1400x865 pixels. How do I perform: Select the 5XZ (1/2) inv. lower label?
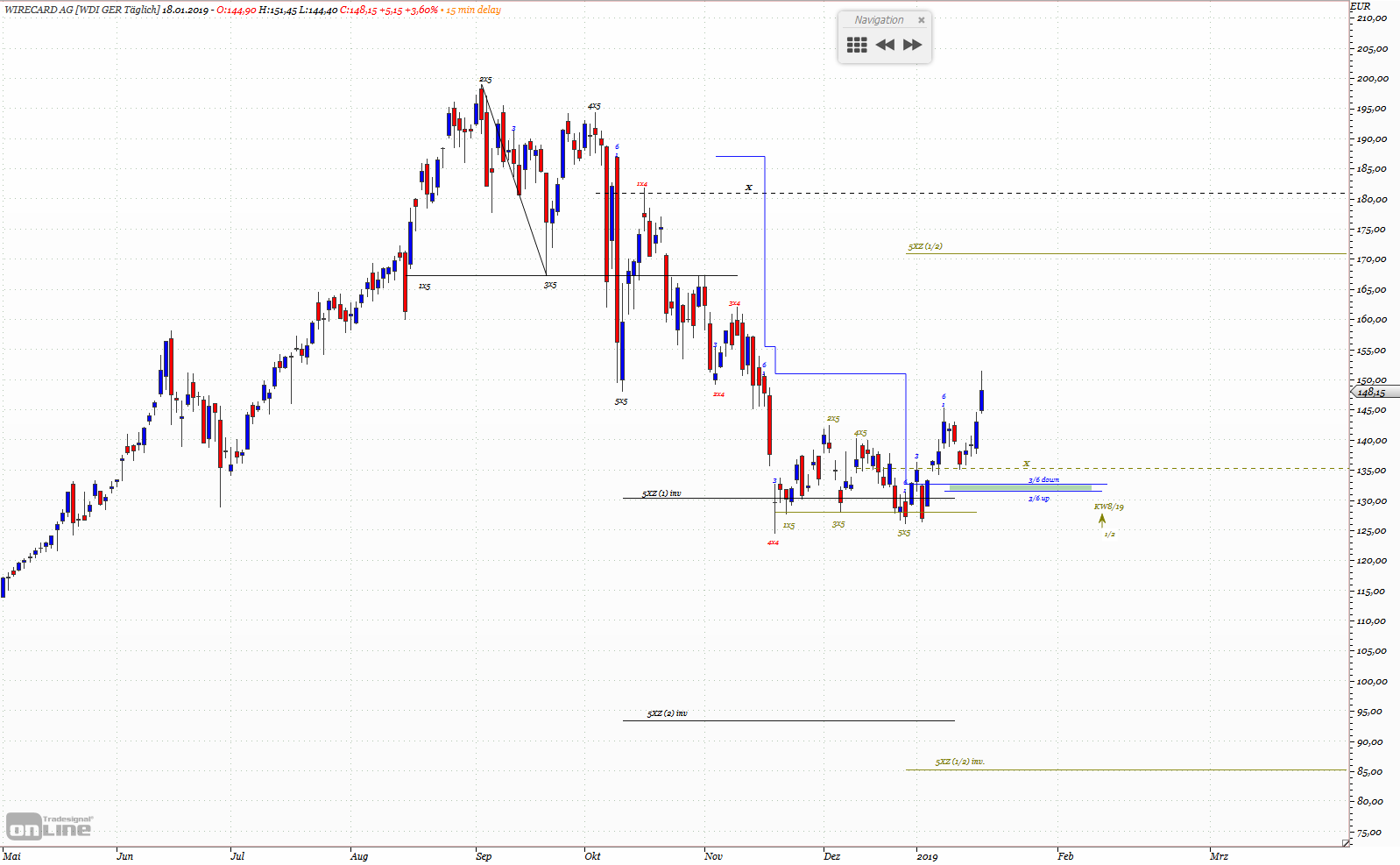[x=960, y=762]
